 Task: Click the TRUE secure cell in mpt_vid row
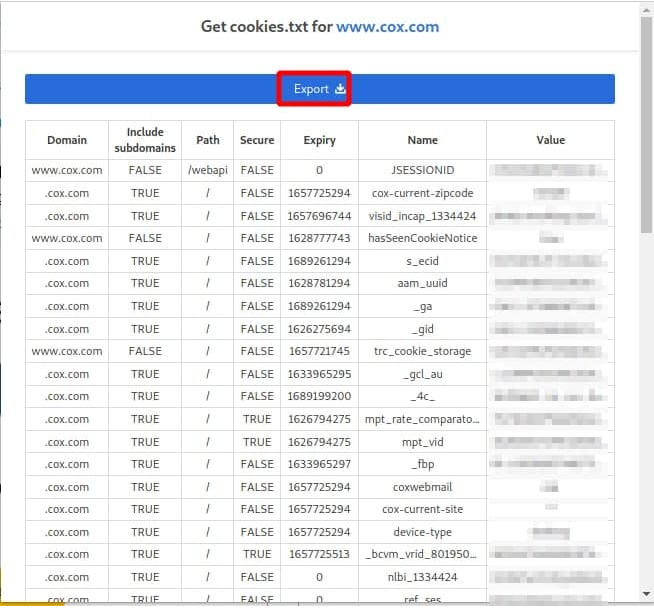click(257, 442)
